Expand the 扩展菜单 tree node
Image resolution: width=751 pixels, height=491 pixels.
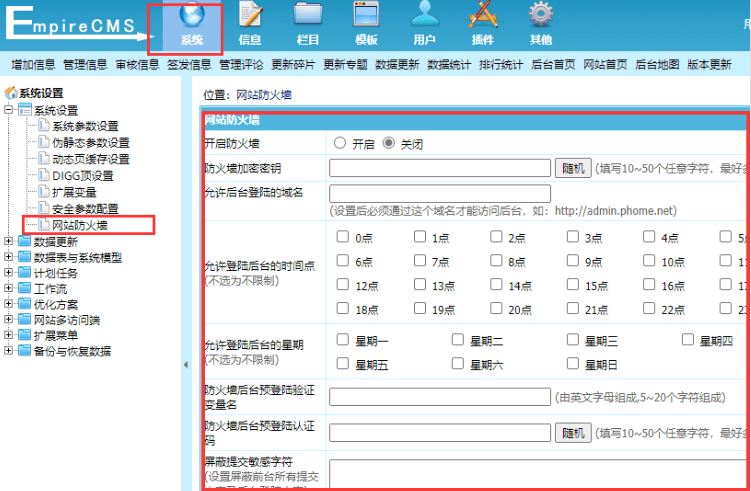(x=8, y=335)
